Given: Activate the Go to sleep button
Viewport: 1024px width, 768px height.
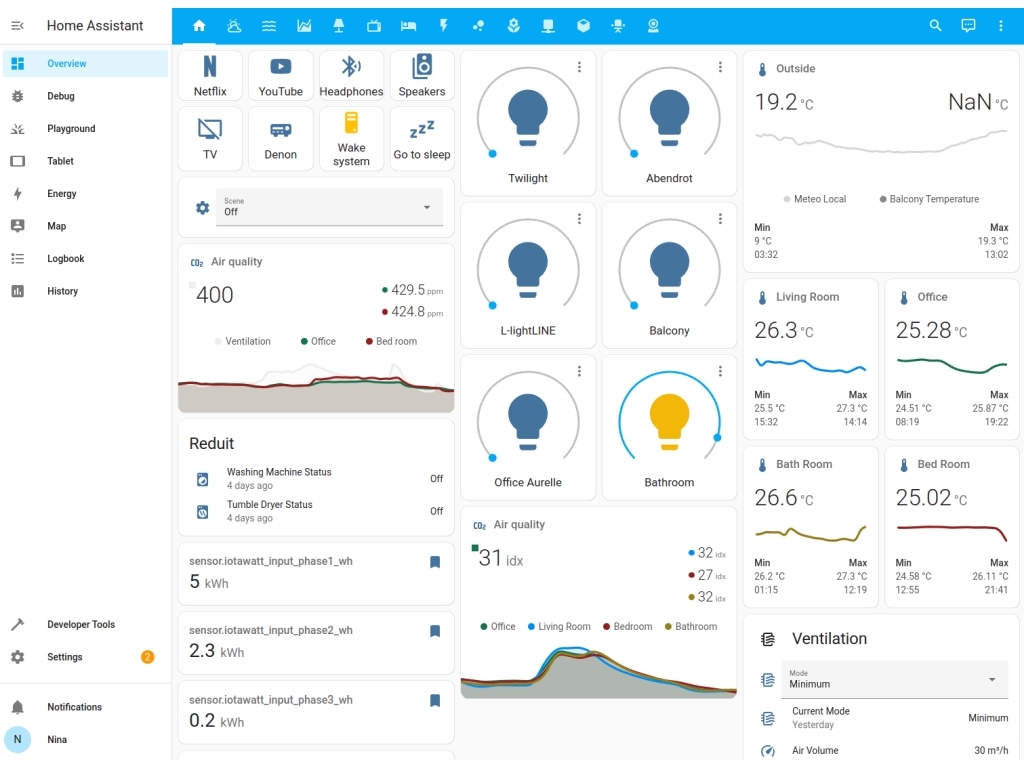Looking at the screenshot, I should pos(422,139).
